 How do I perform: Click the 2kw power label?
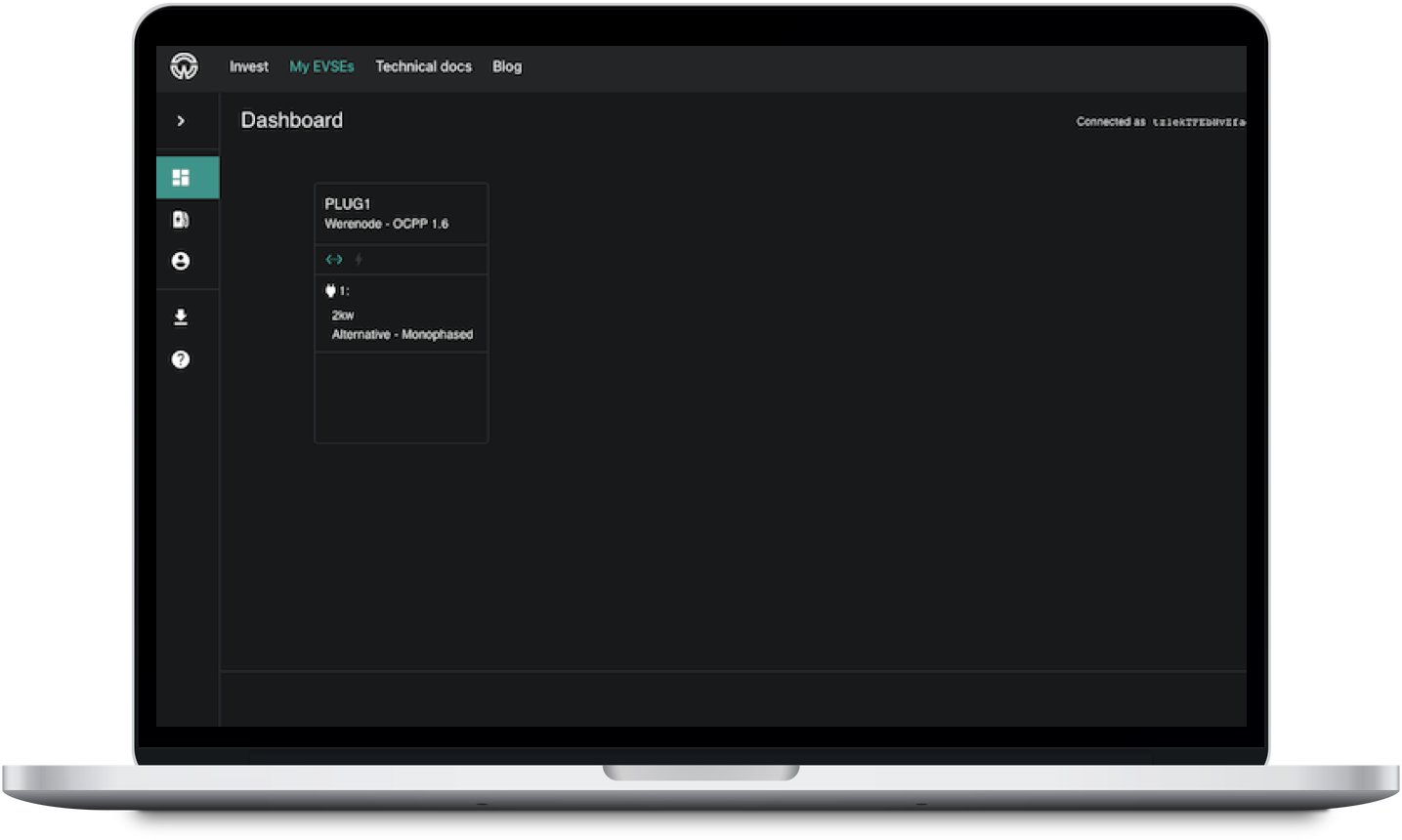(x=343, y=315)
